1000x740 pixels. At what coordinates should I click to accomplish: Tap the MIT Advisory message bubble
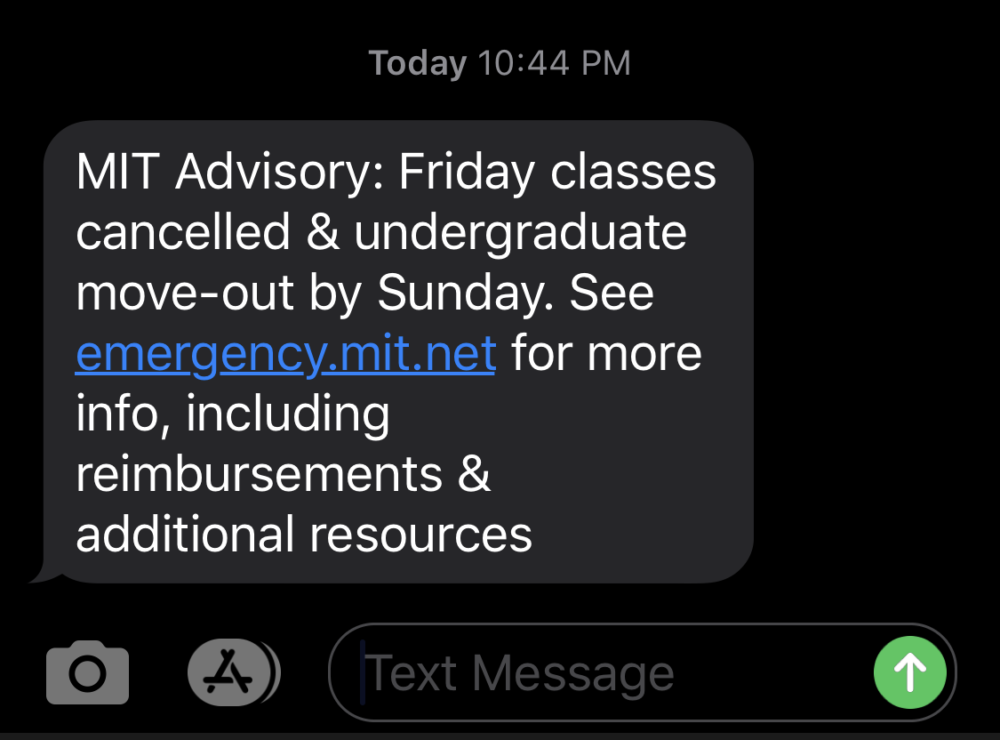tap(399, 352)
